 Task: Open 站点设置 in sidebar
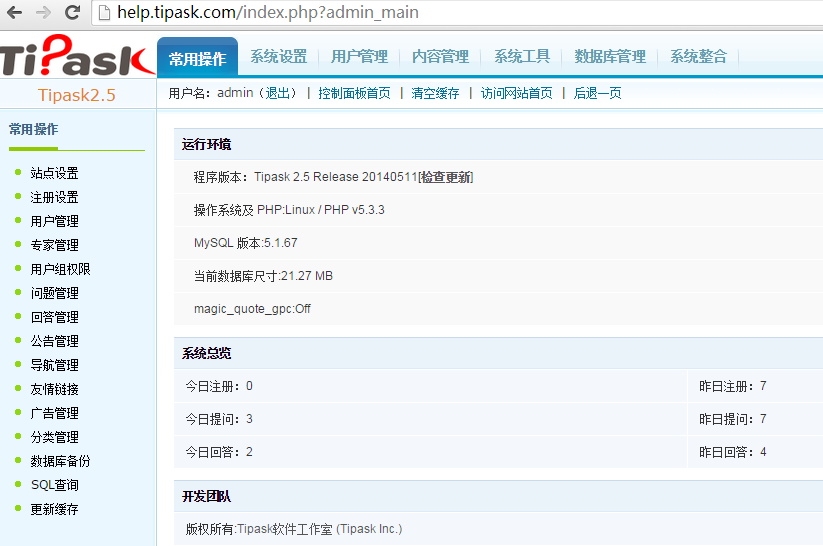click(x=55, y=173)
